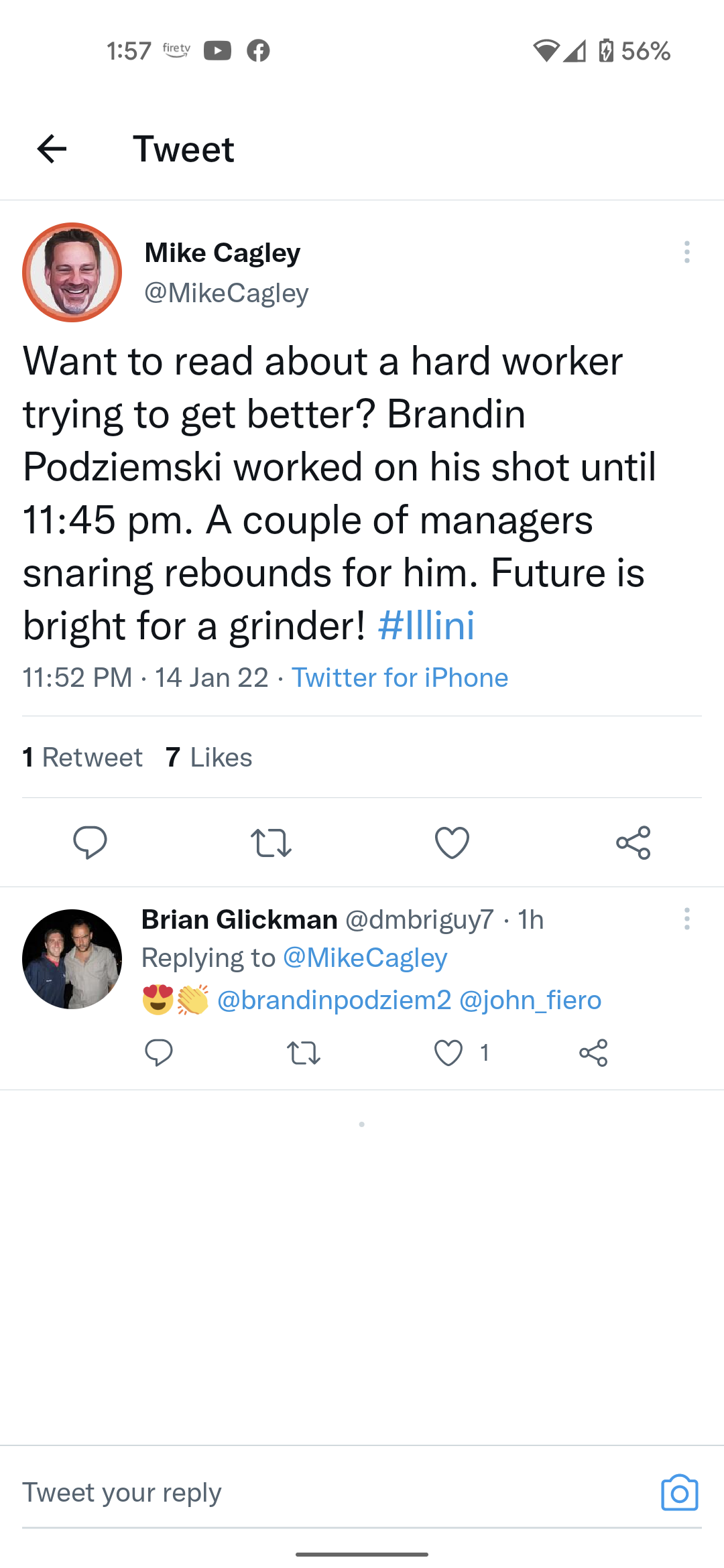This screenshot has width=724, height=1568.
Task: Share Mike Cagley's tweet
Action: click(633, 842)
